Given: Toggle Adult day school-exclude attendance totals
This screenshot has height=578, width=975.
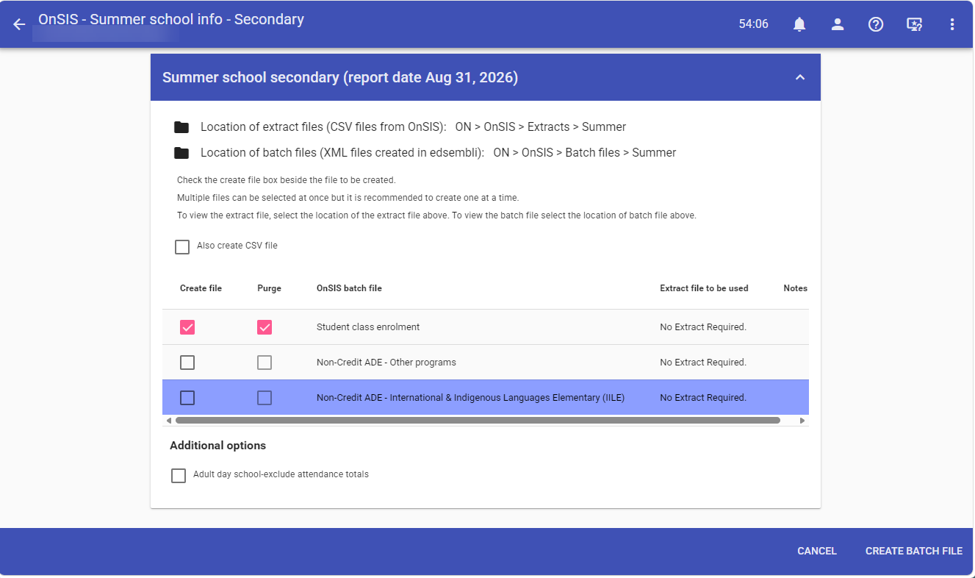Looking at the screenshot, I should (178, 475).
